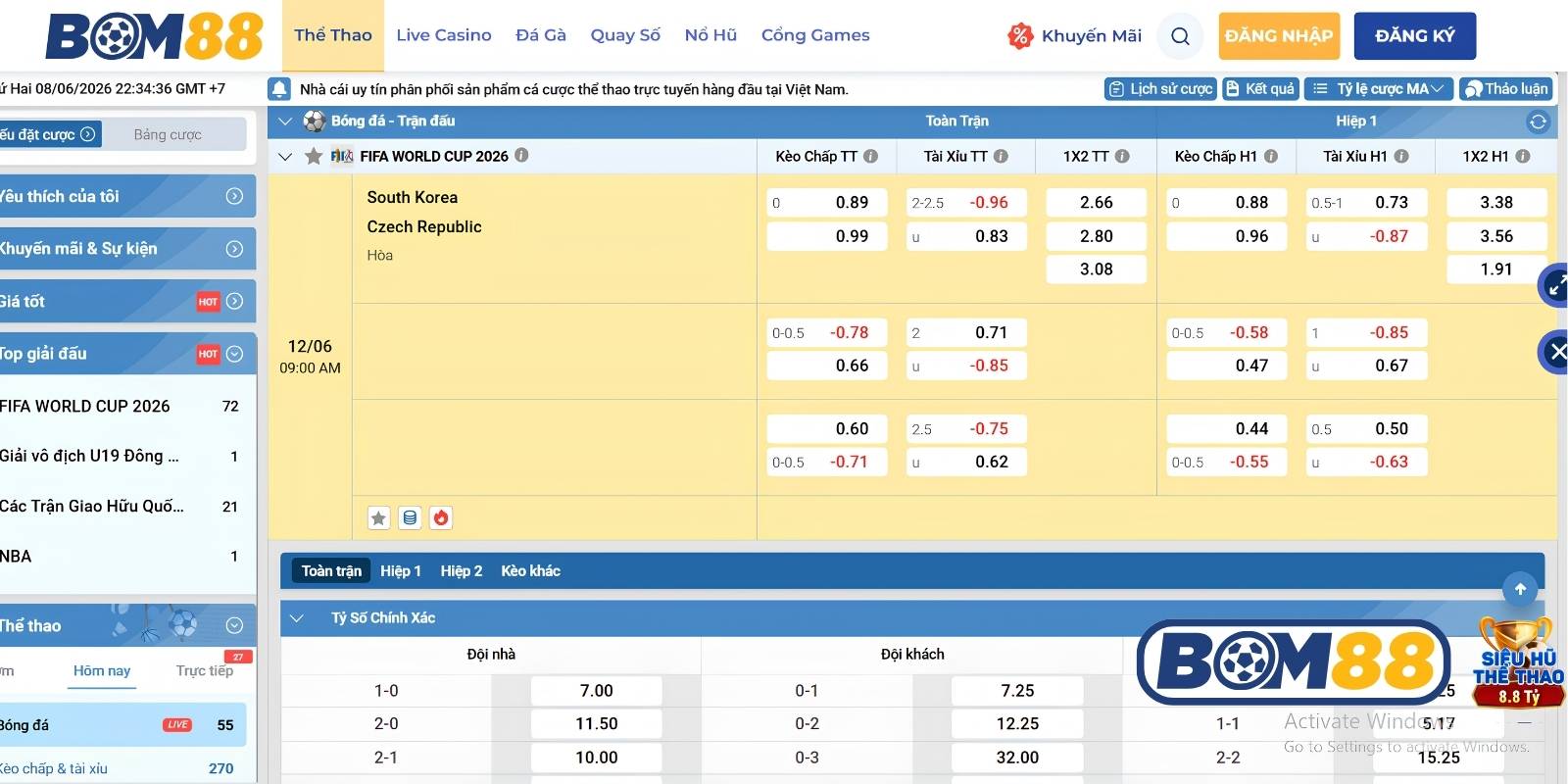
Task: Click the info icon next to 1X2 TT
Action: [1122, 156]
